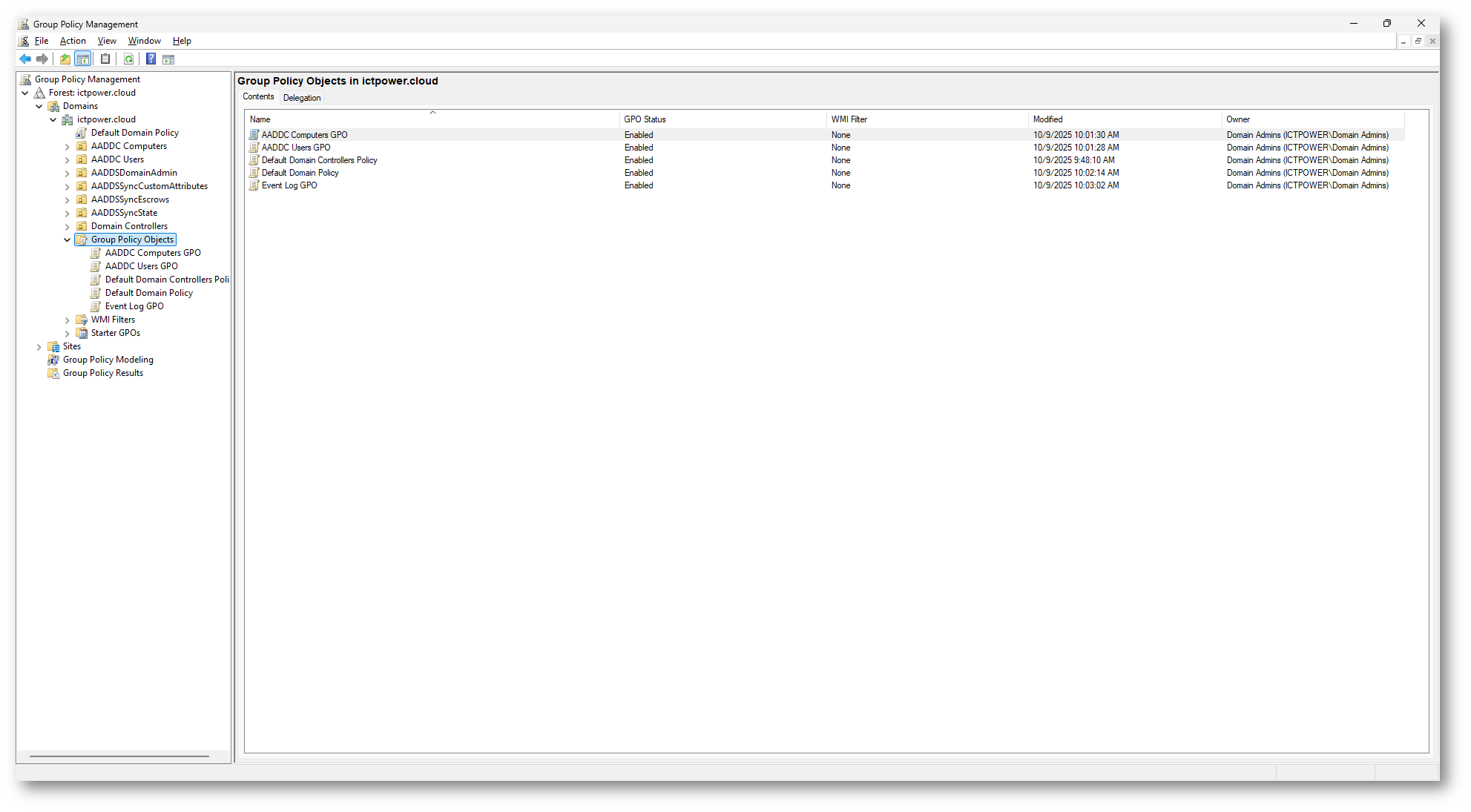The height and width of the screenshot is (812, 1471).
Task: Click the clipboard toolbar icon
Action: tap(105, 59)
